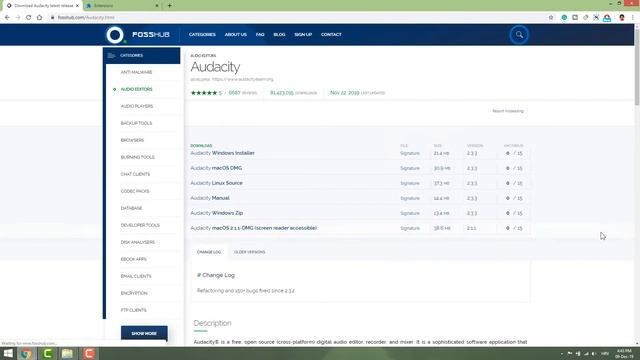Open Signature for Manual row
The image size is (640, 360).
(x=410, y=198)
